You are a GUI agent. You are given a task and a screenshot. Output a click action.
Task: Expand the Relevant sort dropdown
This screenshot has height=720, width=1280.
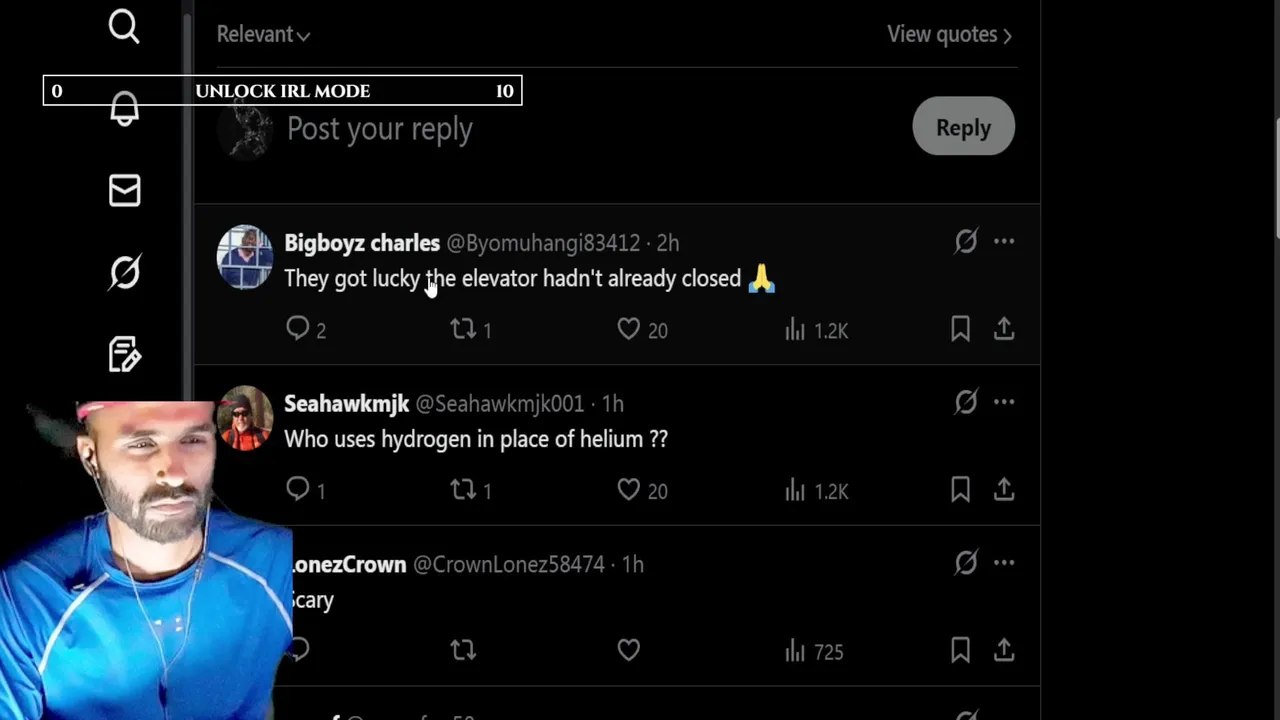[x=263, y=34]
